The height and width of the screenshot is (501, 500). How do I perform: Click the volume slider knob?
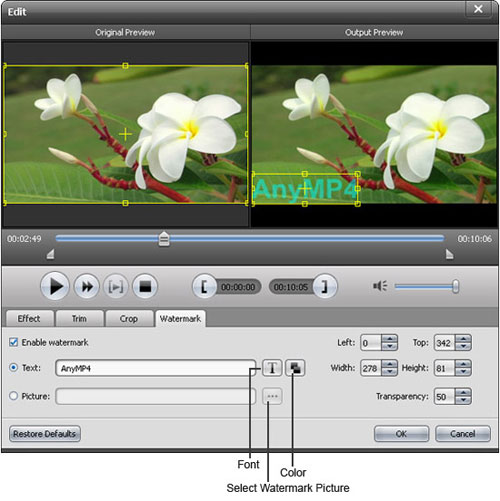point(455,286)
